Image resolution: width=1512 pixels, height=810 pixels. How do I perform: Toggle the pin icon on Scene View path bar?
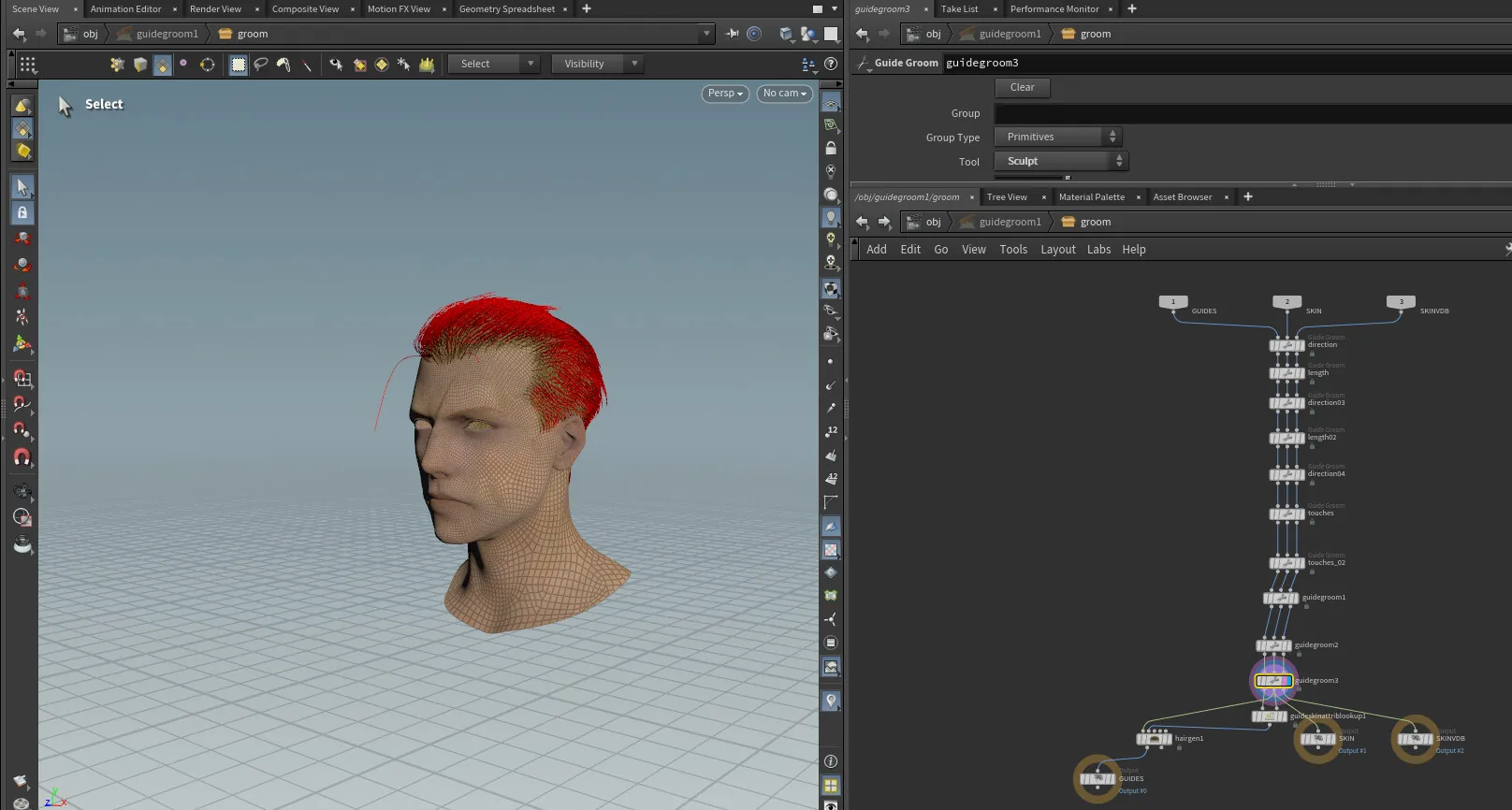click(x=733, y=34)
